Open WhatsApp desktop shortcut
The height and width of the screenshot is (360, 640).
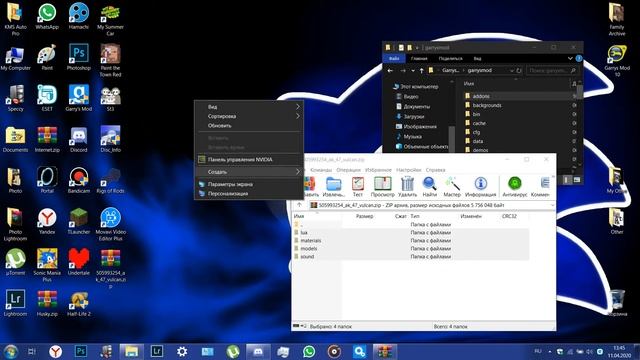pyautogui.click(x=47, y=16)
